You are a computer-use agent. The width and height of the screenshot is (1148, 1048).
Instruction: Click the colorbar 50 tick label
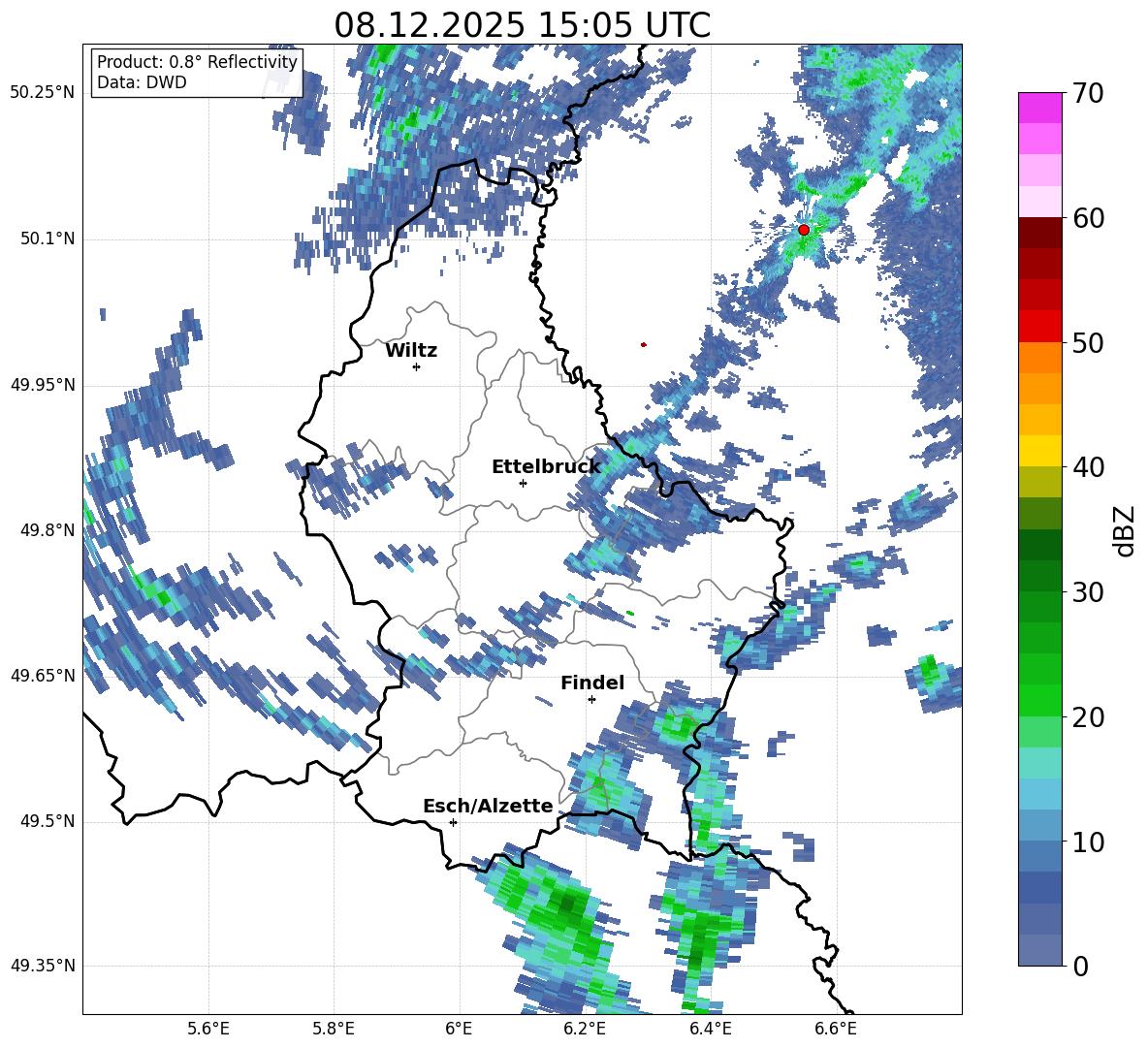[1088, 343]
